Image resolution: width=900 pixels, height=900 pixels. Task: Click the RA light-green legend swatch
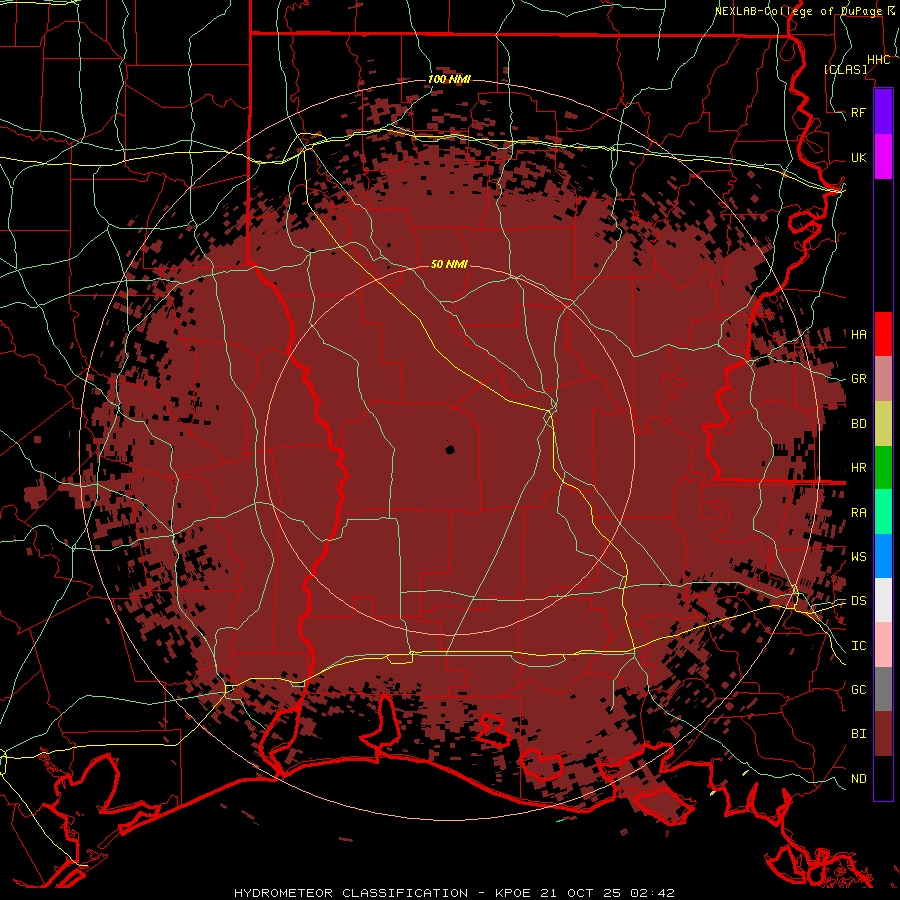pos(883,512)
